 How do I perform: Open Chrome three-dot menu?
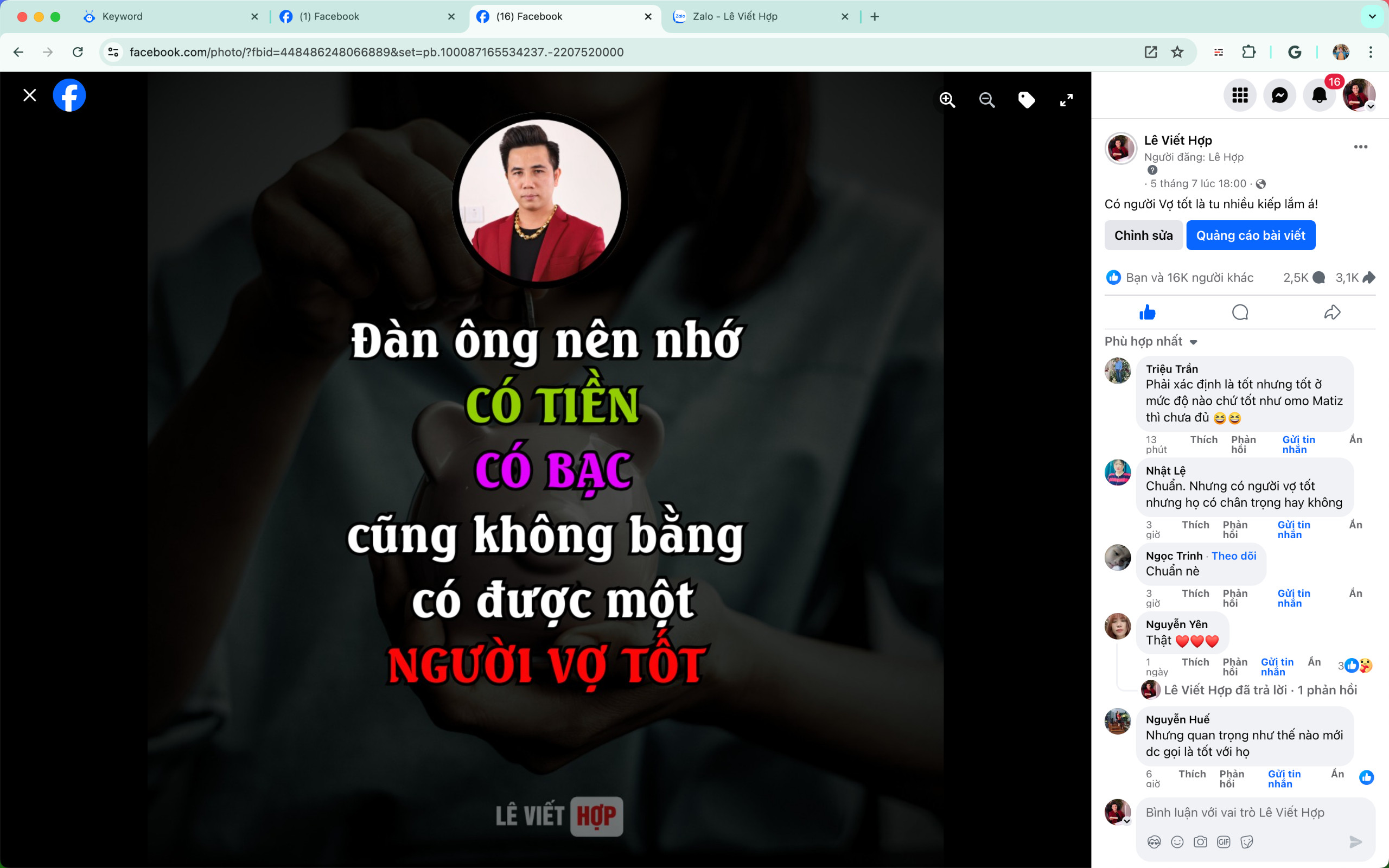1371,52
